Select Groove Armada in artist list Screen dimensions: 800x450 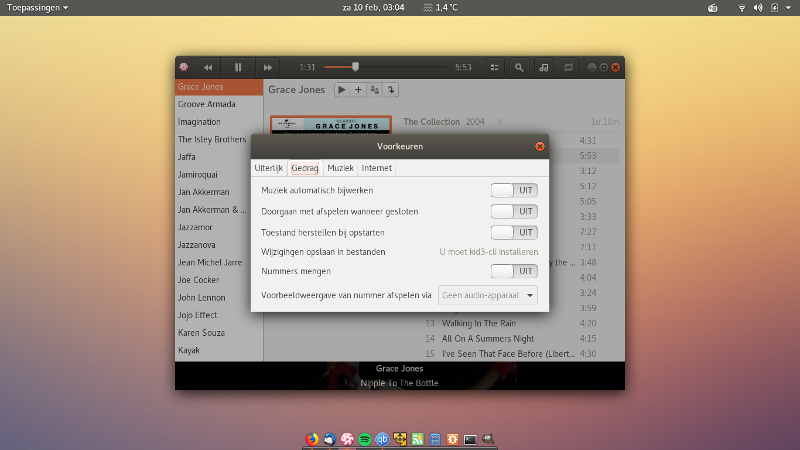[x=219, y=104]
